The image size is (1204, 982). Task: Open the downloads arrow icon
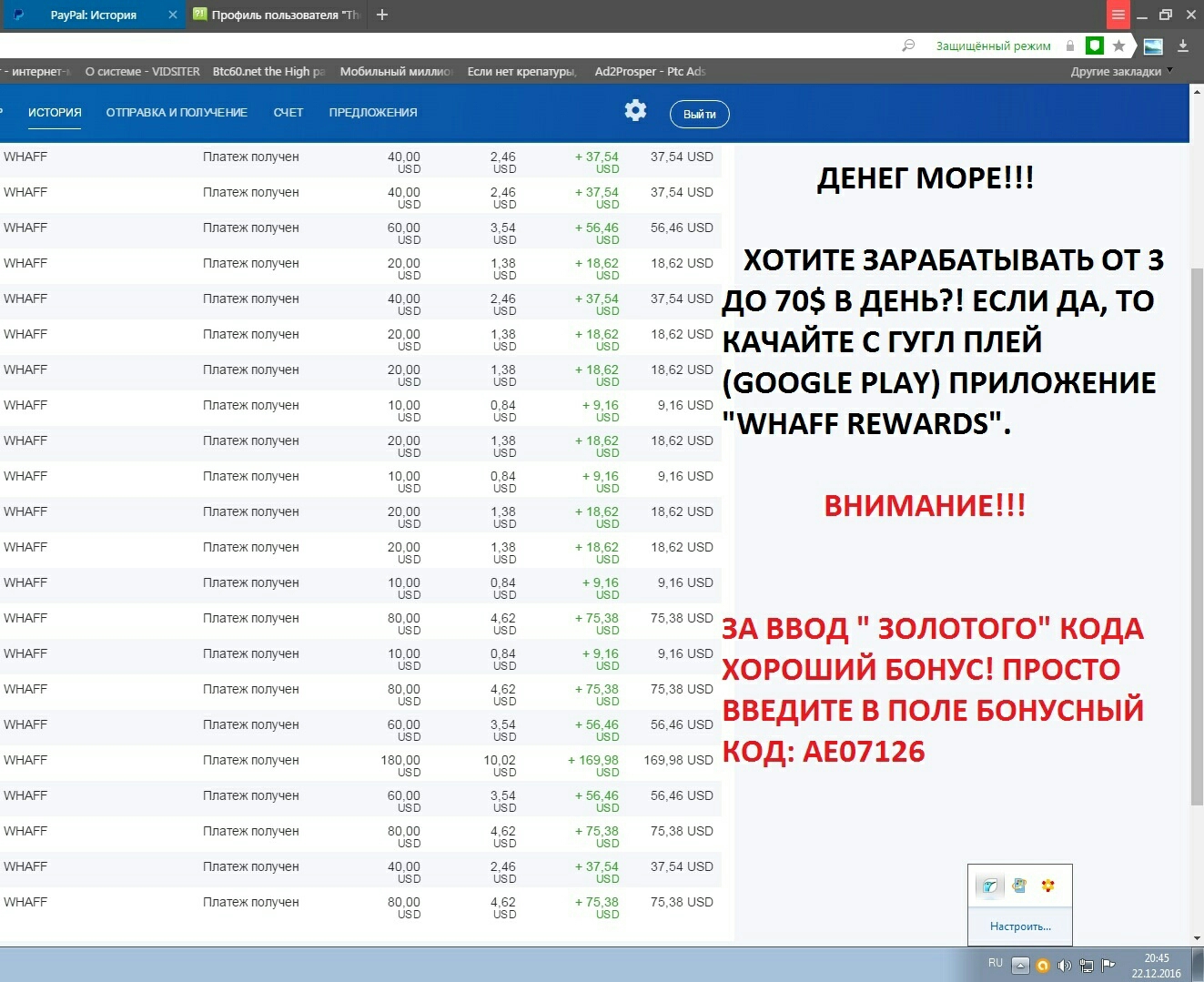(1183, 46)
